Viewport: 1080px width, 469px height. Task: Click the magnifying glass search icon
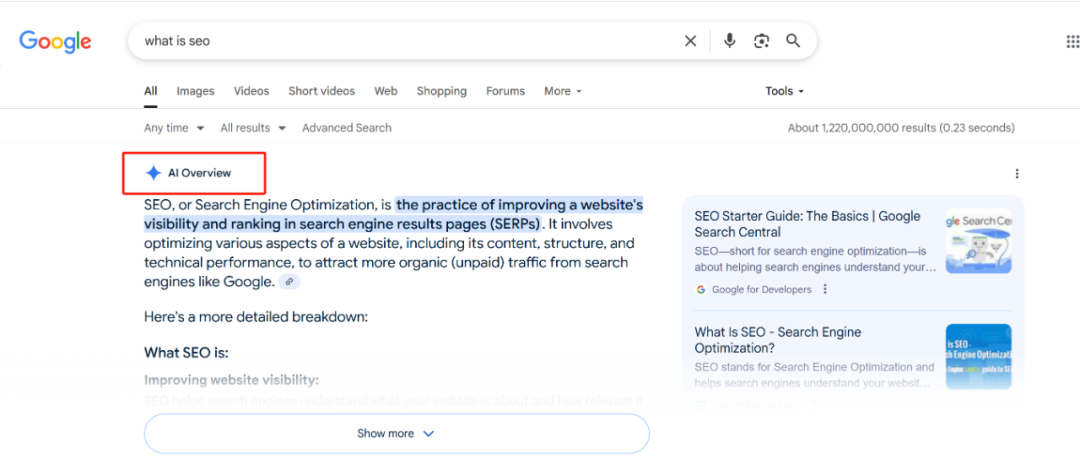pyautogui.click(x=793, y=41)
